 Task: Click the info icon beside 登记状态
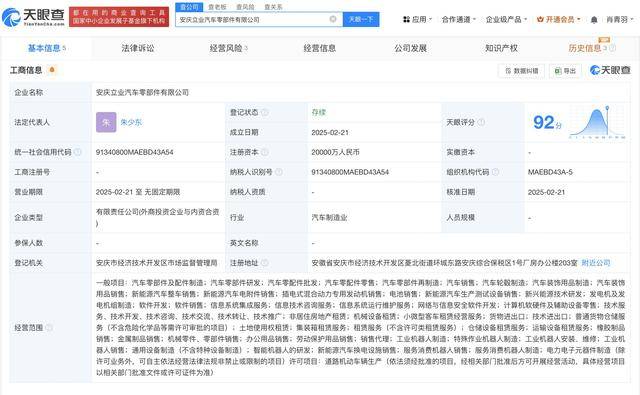264,112
